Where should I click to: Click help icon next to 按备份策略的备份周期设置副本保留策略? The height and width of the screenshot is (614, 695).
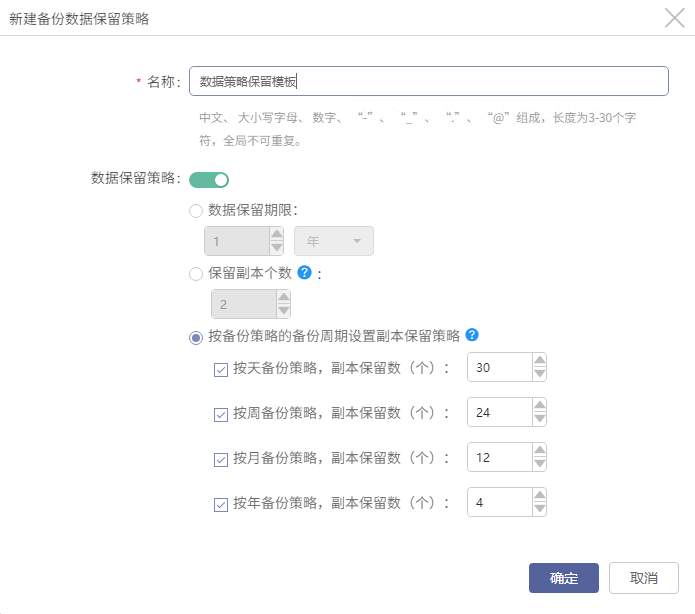tap(472, 335)
